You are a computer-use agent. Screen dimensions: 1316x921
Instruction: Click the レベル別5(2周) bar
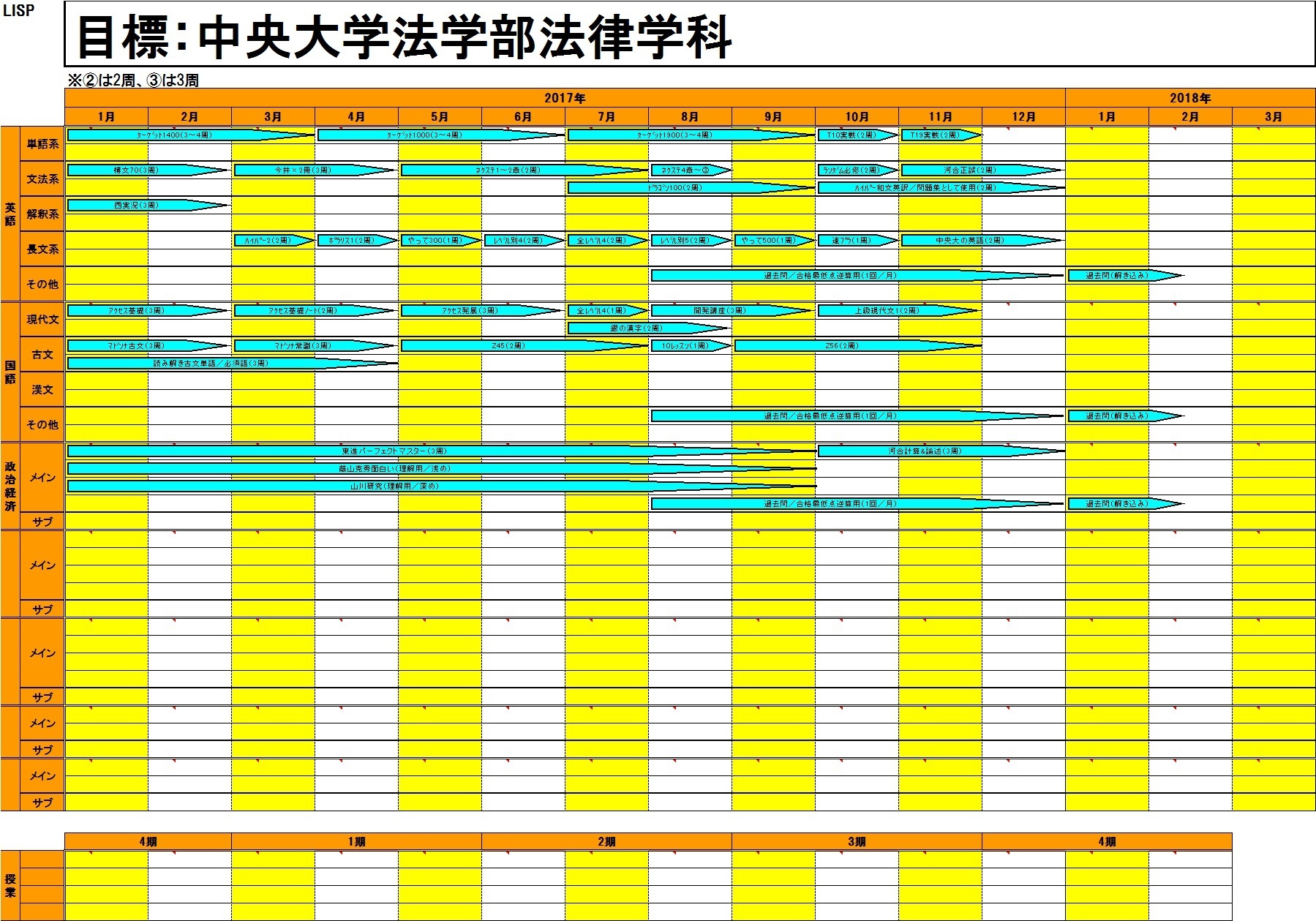click(x=691, y=241)
